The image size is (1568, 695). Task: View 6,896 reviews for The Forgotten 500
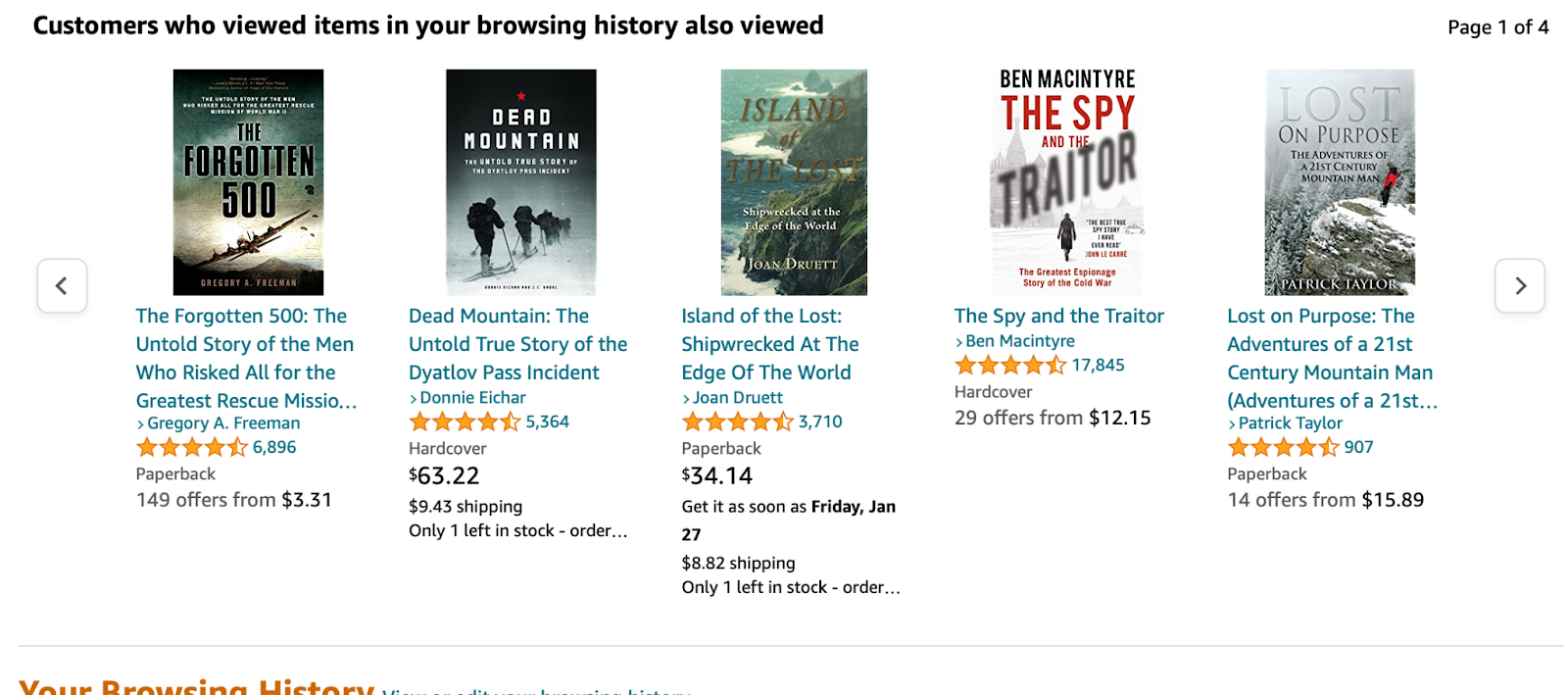(x=274, y=448)
